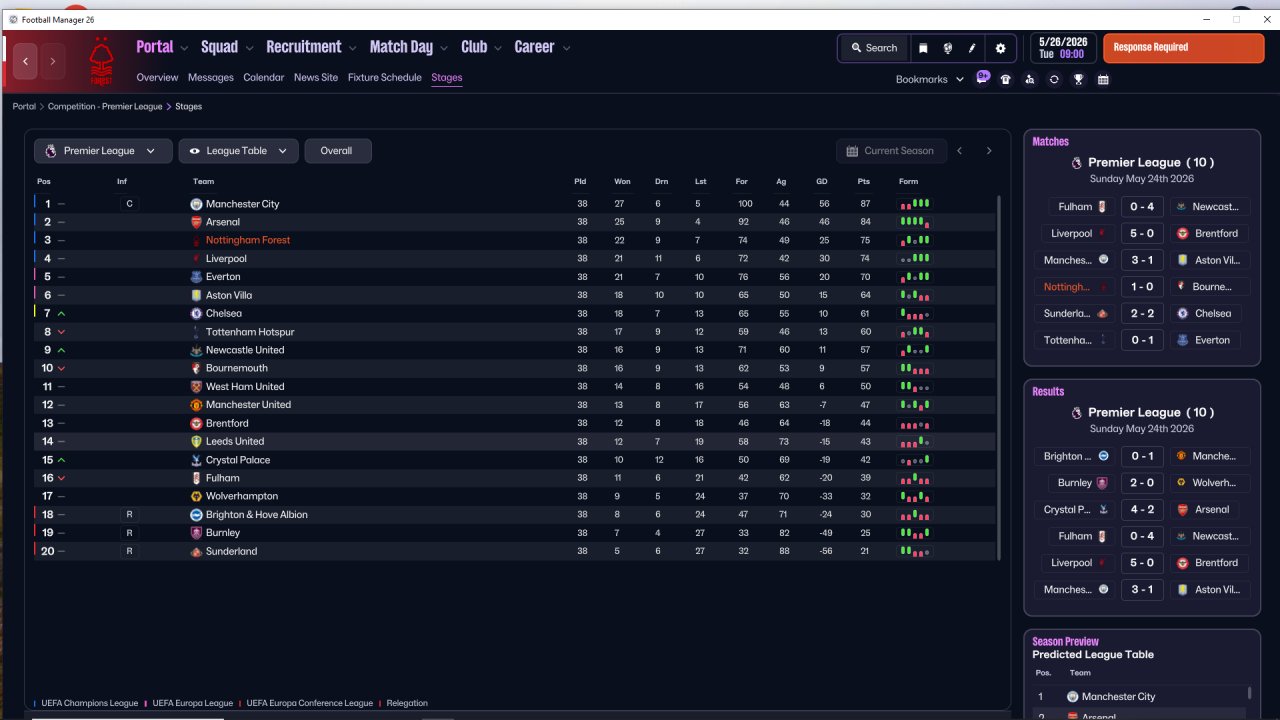Open Manchester City in Predicted League Table
Viewport: 1280px width, 720px height.
pyautogui.click(x=1118, y=697)
